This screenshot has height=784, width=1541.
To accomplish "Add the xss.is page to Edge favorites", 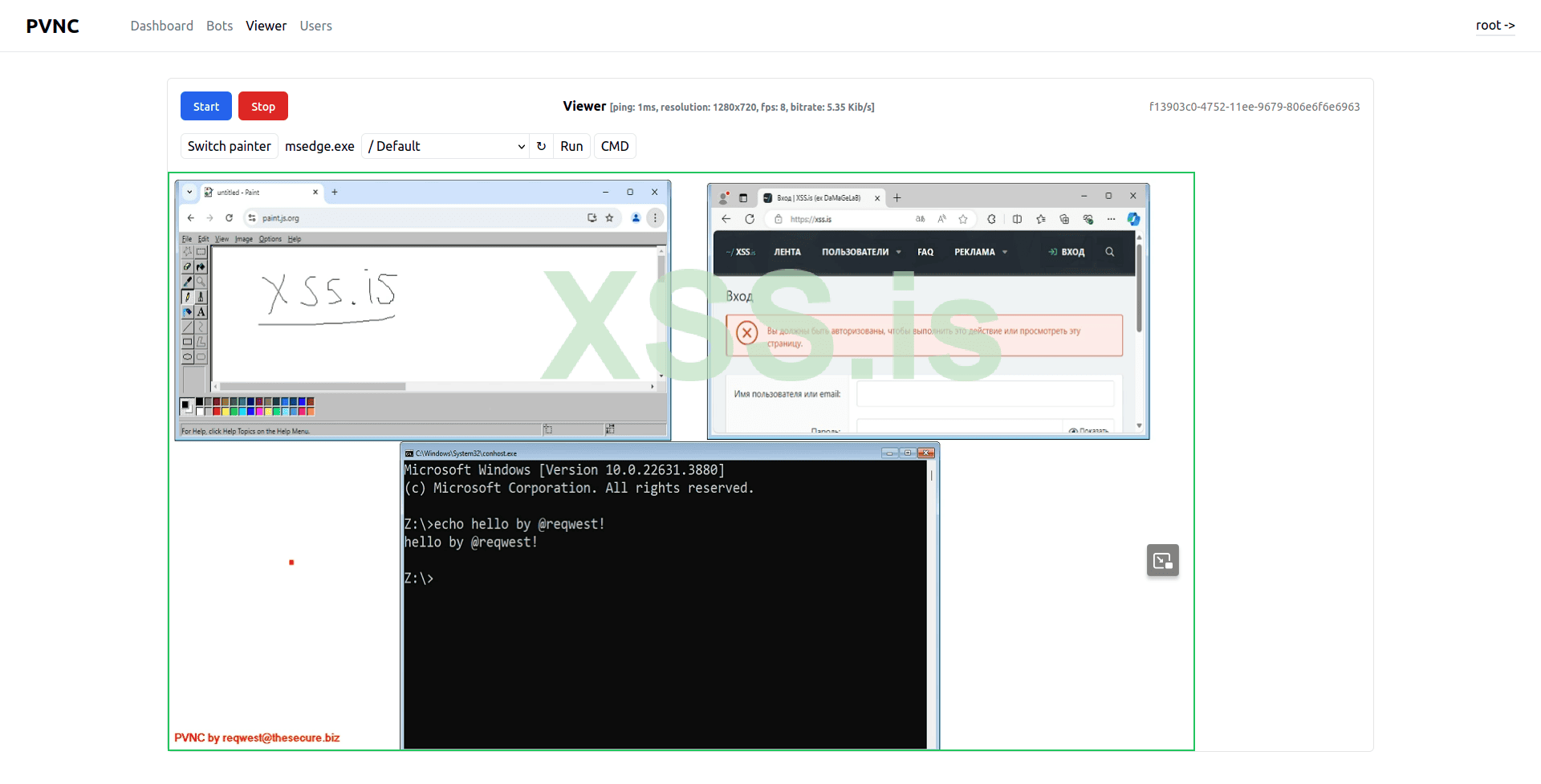I will pyautogui.click(x=963, y=219).
